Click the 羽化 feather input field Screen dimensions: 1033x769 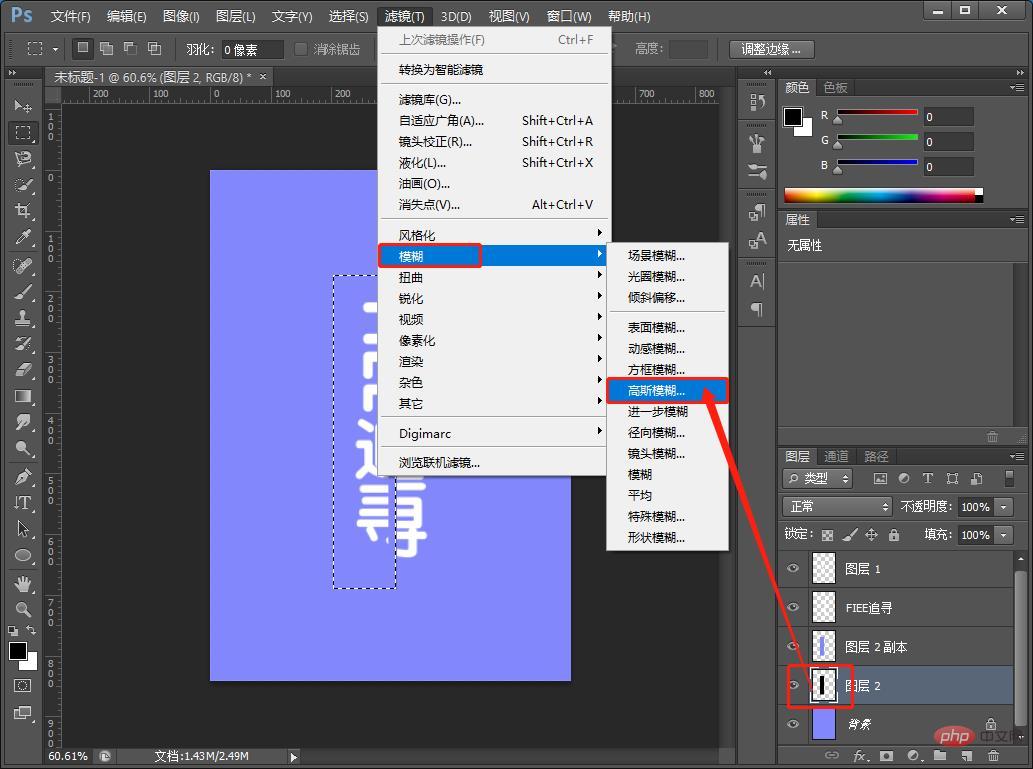[x=252, y=49]
